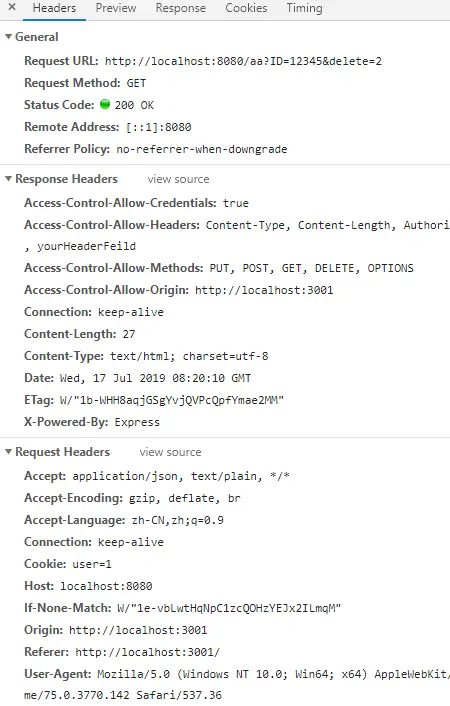This screenshot has height=706, width=450.
Task: Collapse the General section triangle
Action: pos(8,37)
